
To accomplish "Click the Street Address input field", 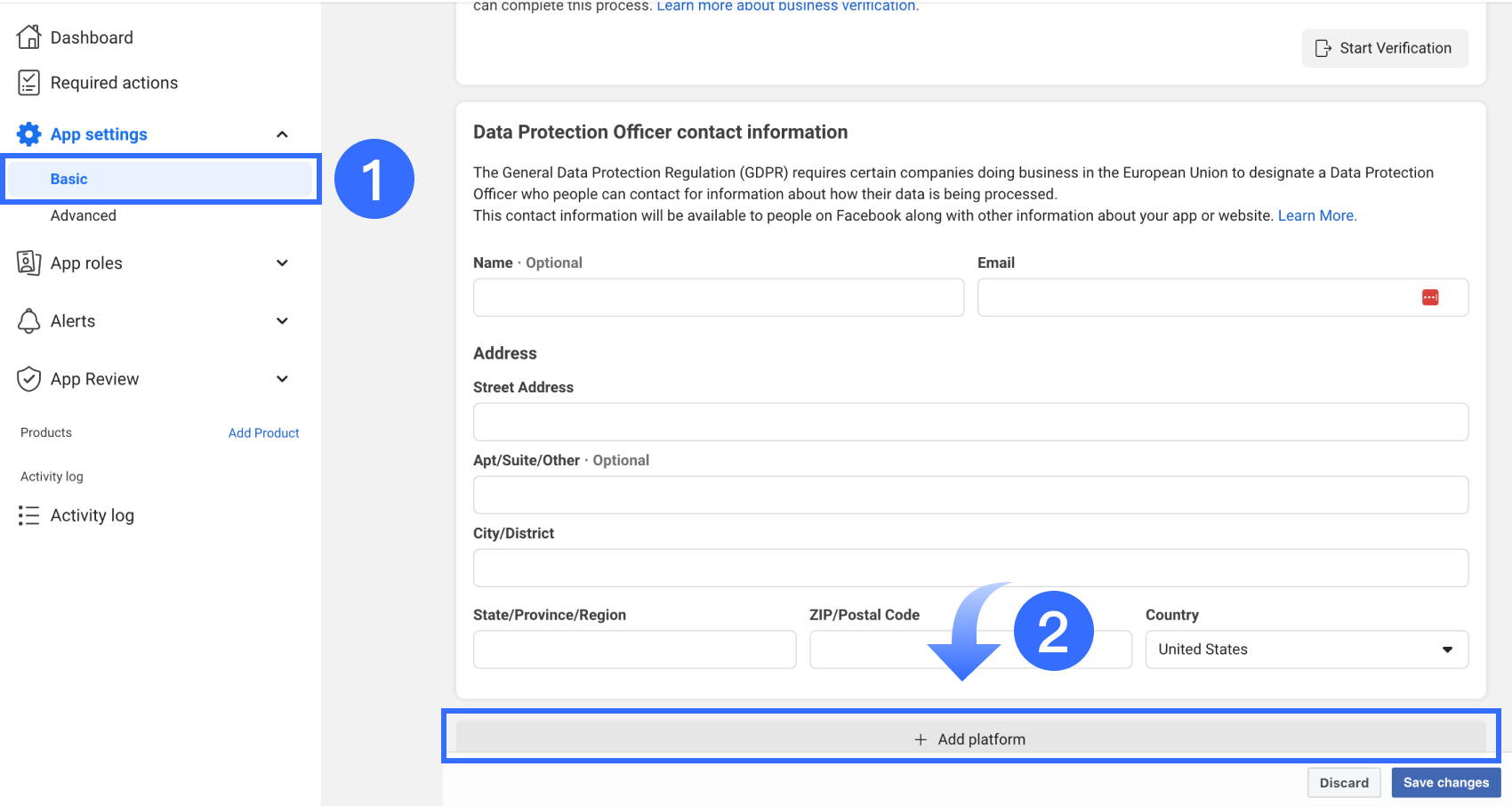I will (x=970, y=422).
